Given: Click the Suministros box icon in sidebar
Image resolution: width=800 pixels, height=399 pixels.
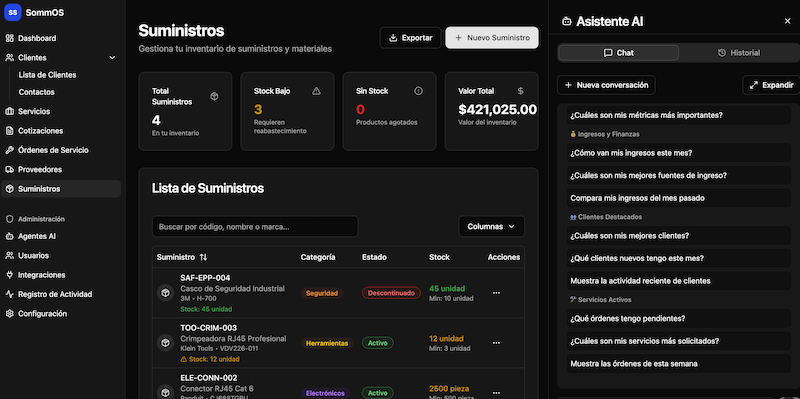Looking at the screenshot, I should [x=9, y=189].
